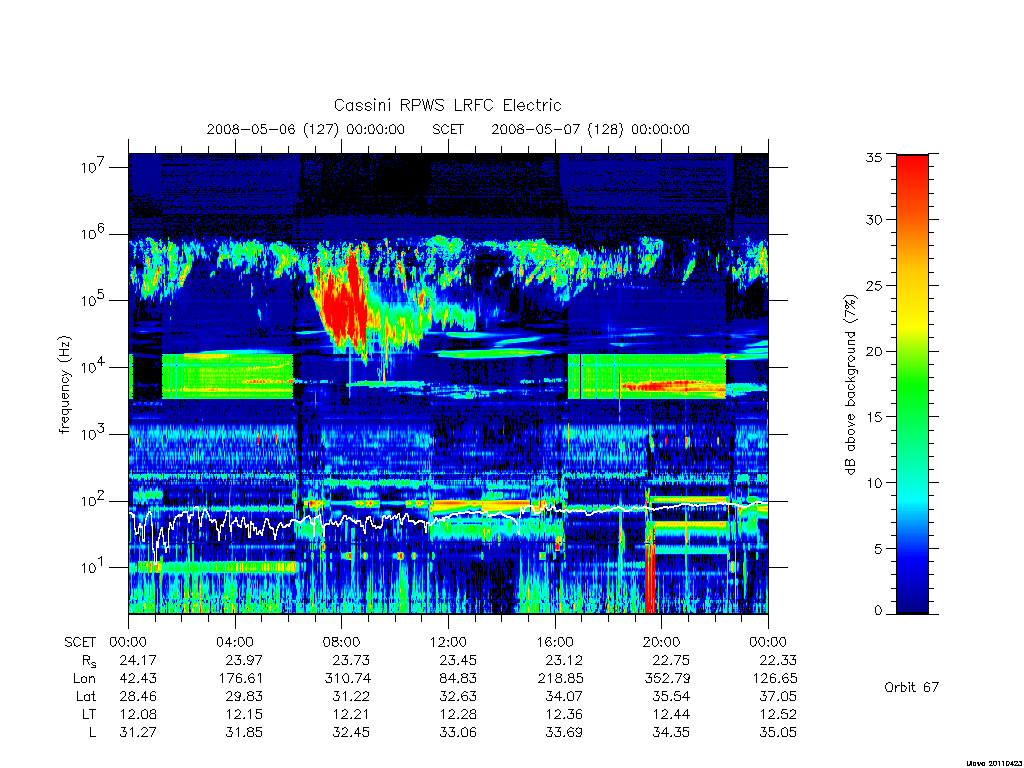
Task: Click the 'Orbit 67' label
Action: coord(911,687)
